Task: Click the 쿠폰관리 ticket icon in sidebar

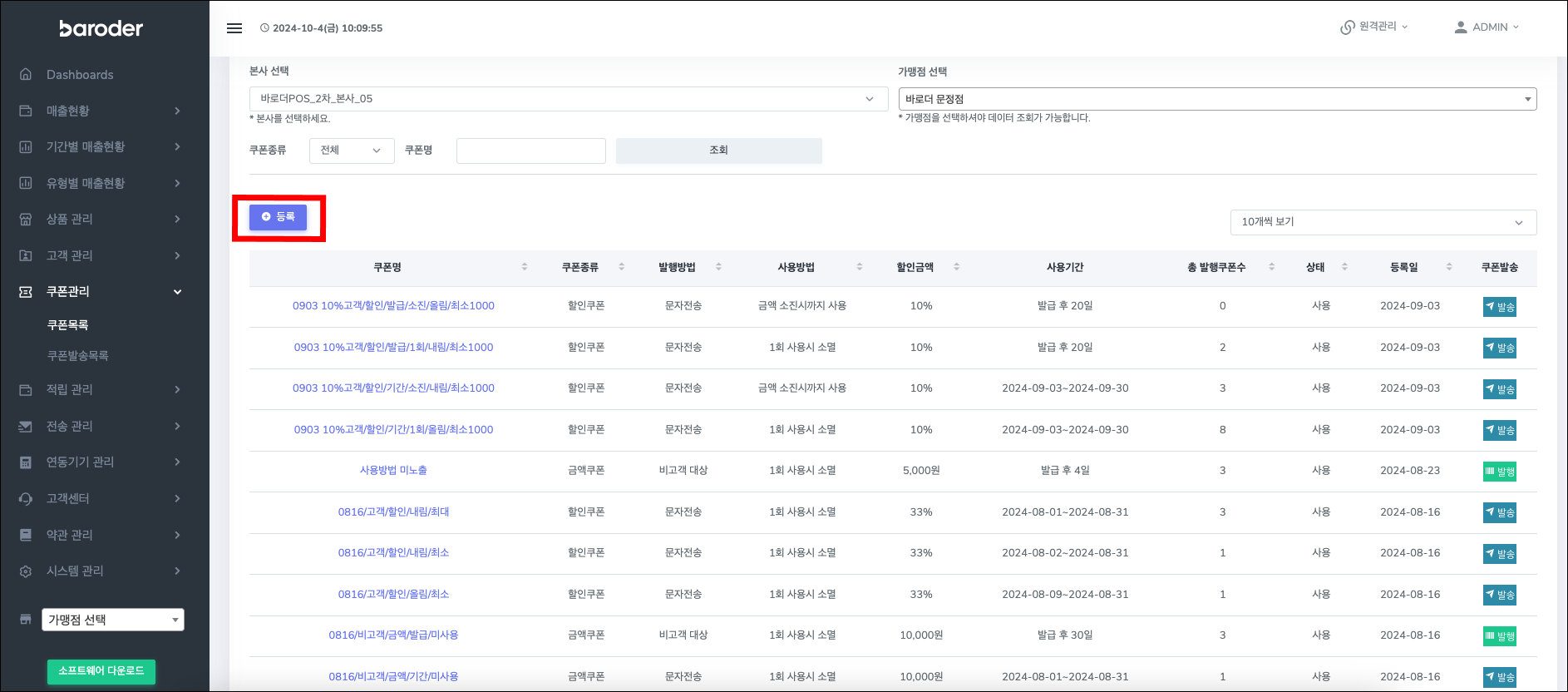Action: pos(26,292)
